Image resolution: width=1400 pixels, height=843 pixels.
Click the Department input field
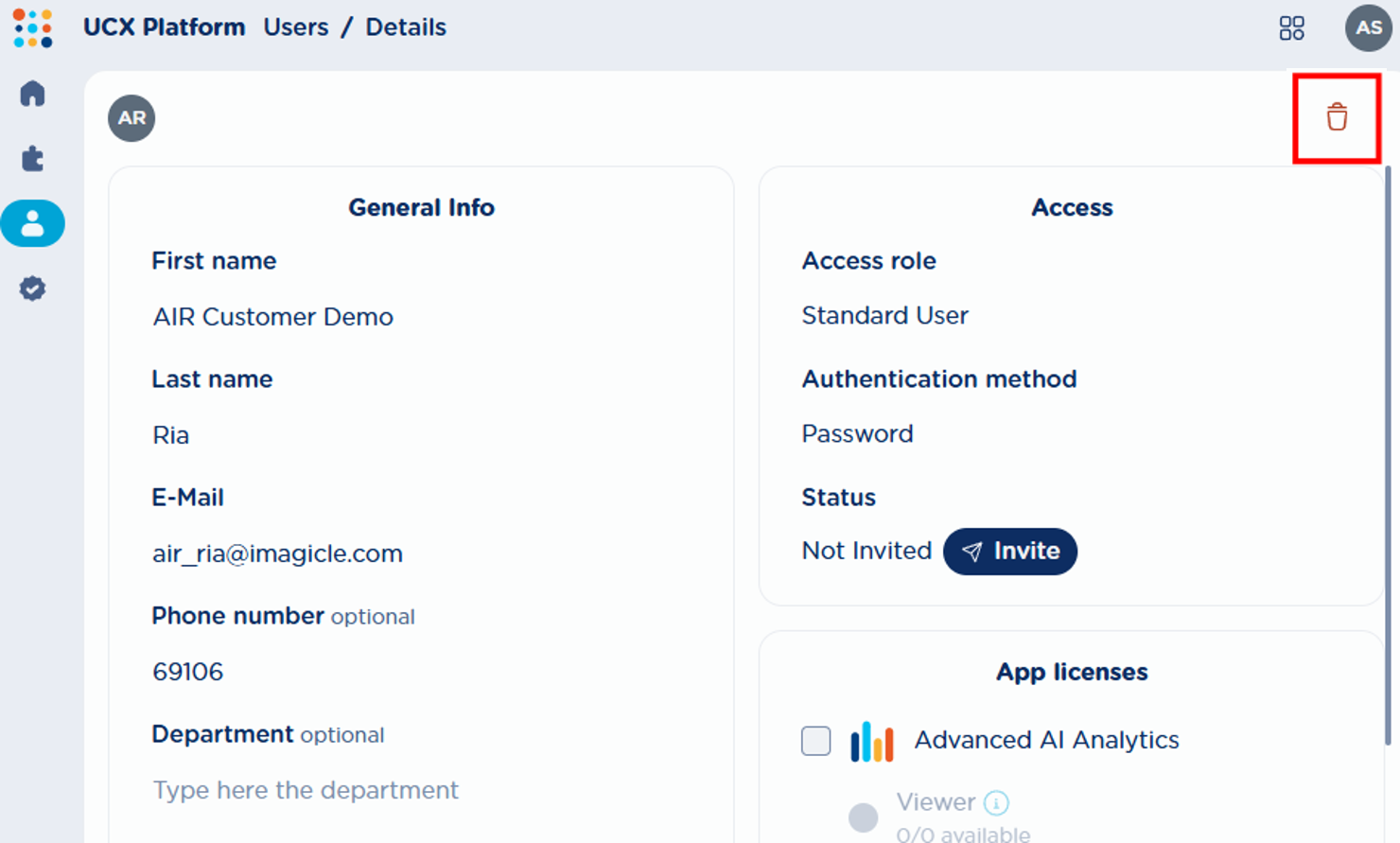click(421, 790)
